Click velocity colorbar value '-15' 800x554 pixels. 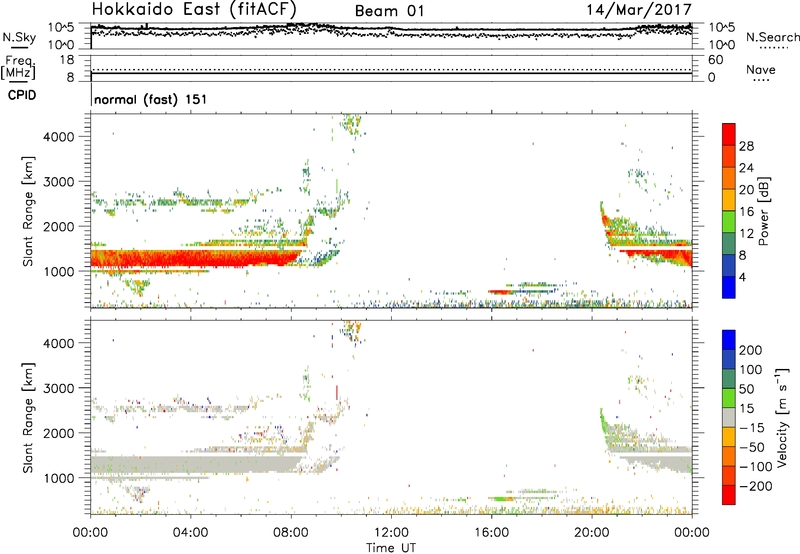752,427
